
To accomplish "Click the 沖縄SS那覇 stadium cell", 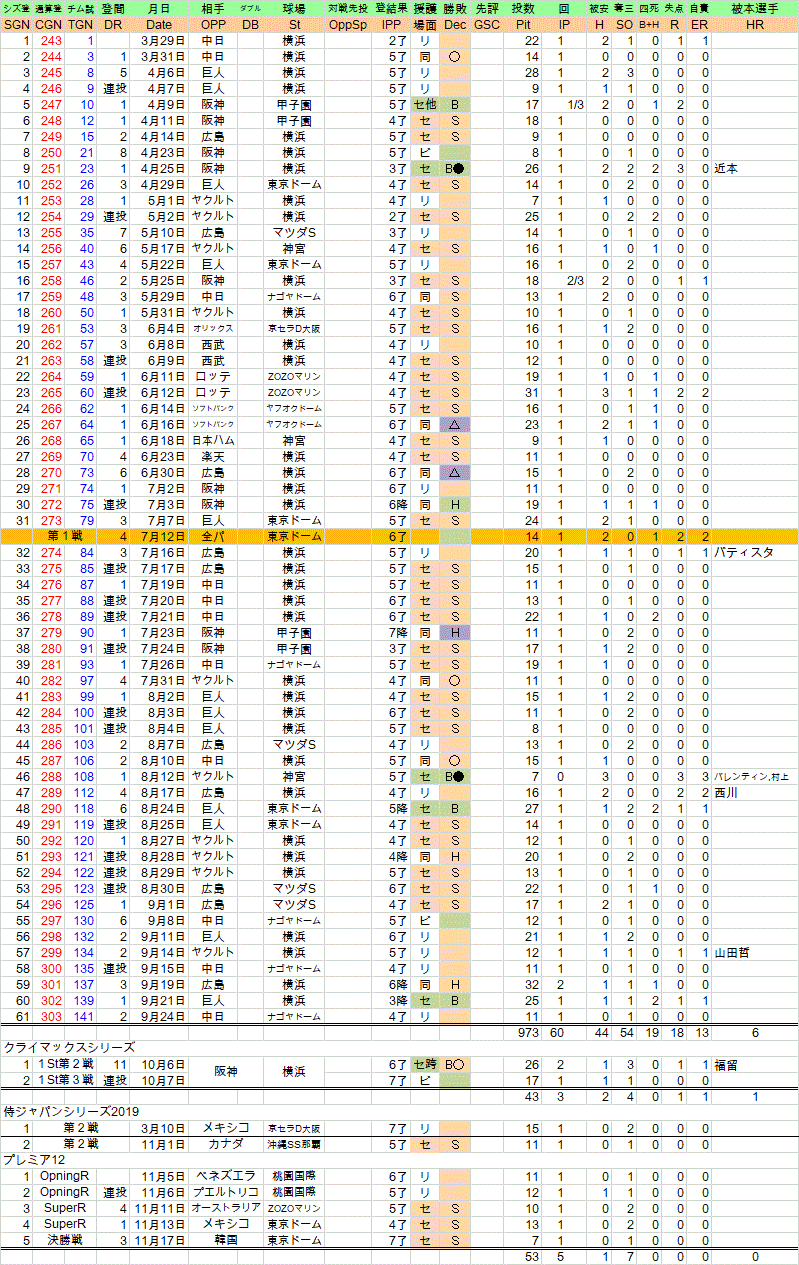I will 293,1144.
